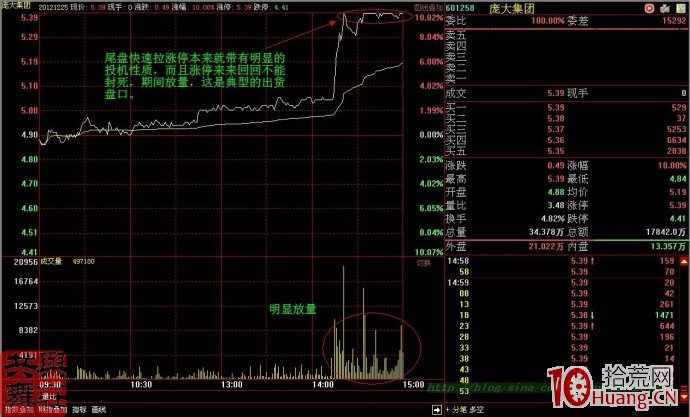The width and height of the screenshot is (690, 417).
Task: Click the 总额 value 17842.0万
Action: [666, 232]
